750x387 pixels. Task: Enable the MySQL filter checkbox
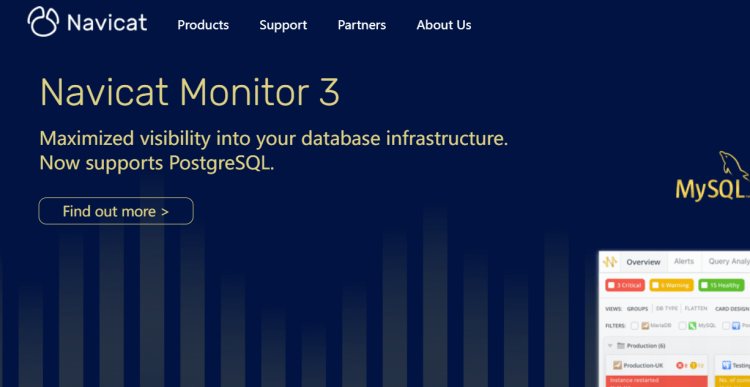(x=683, y=326)
